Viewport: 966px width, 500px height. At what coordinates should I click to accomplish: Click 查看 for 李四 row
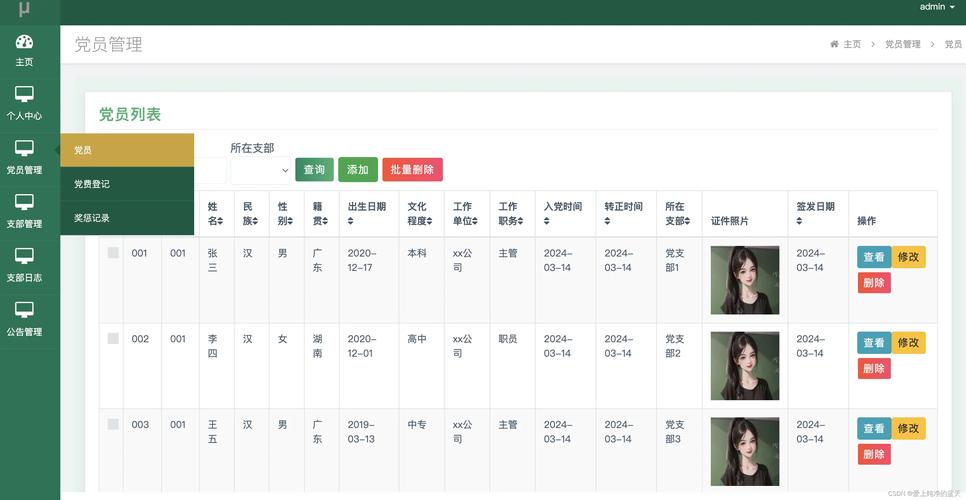coord(874,342)
